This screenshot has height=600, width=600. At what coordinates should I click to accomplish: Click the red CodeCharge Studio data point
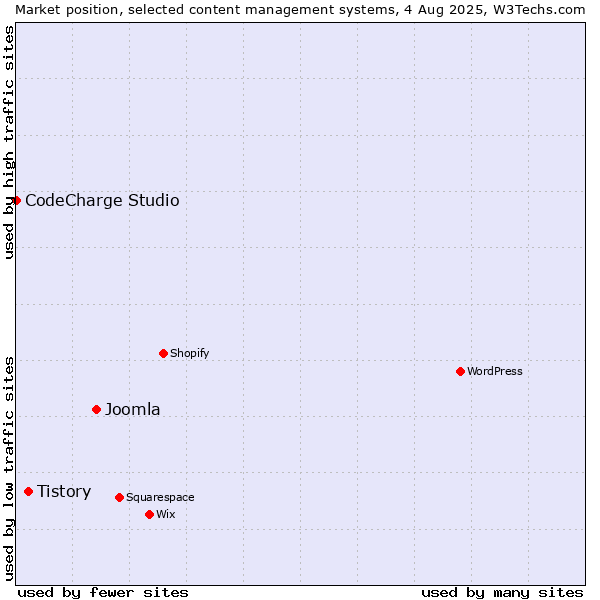(16, 201)
